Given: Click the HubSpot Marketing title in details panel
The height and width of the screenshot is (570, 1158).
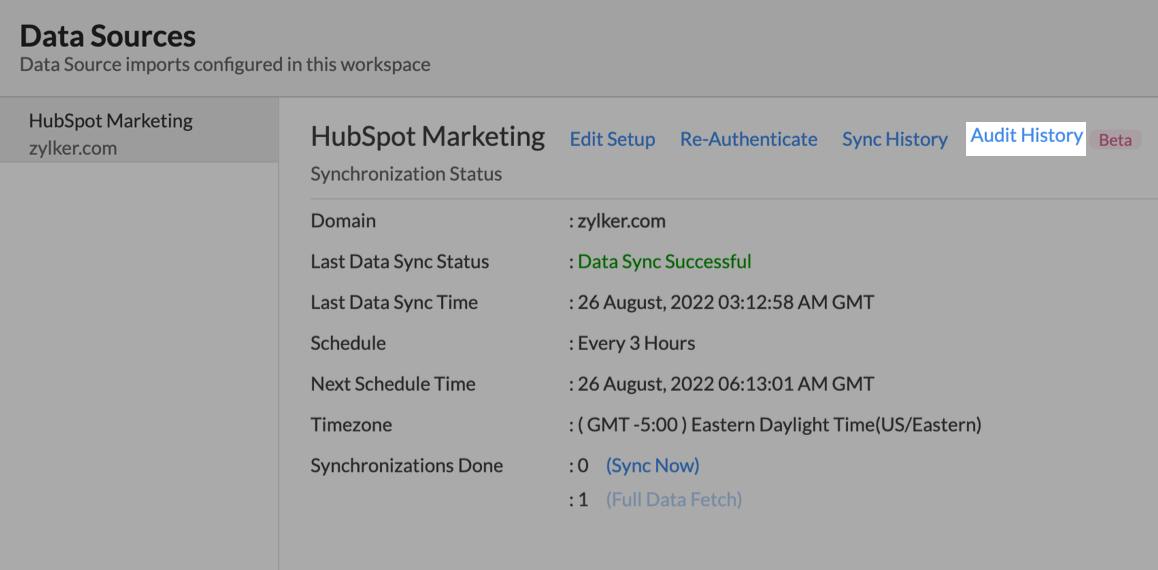Looking at the screenshot, I should [x=428, y=137].
